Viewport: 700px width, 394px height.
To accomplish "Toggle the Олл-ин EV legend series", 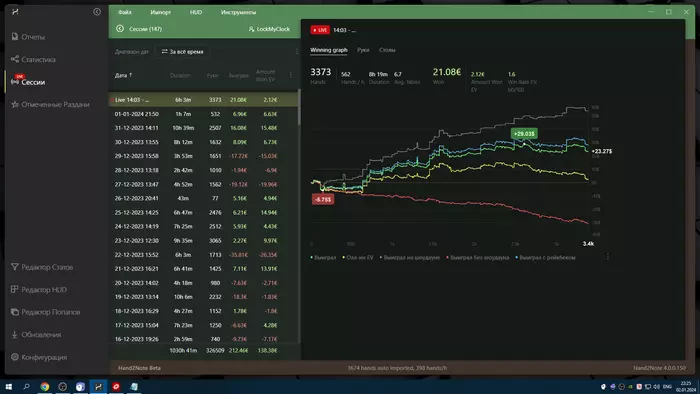I will tap(358, 257).
